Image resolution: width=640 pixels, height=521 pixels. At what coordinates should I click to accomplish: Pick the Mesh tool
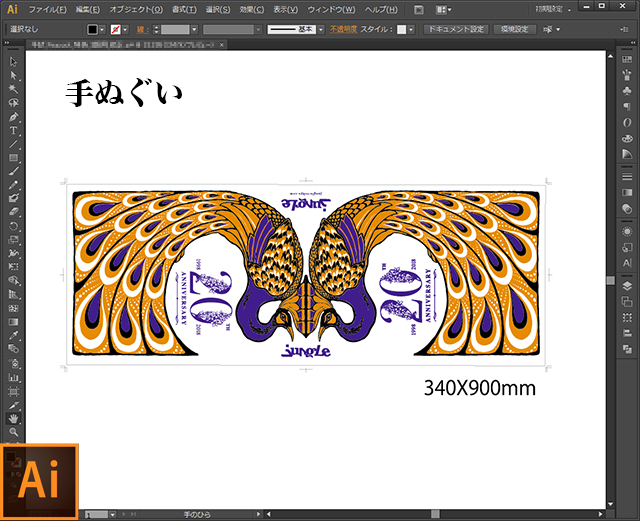pyautogui.click(x=13, y=308)
